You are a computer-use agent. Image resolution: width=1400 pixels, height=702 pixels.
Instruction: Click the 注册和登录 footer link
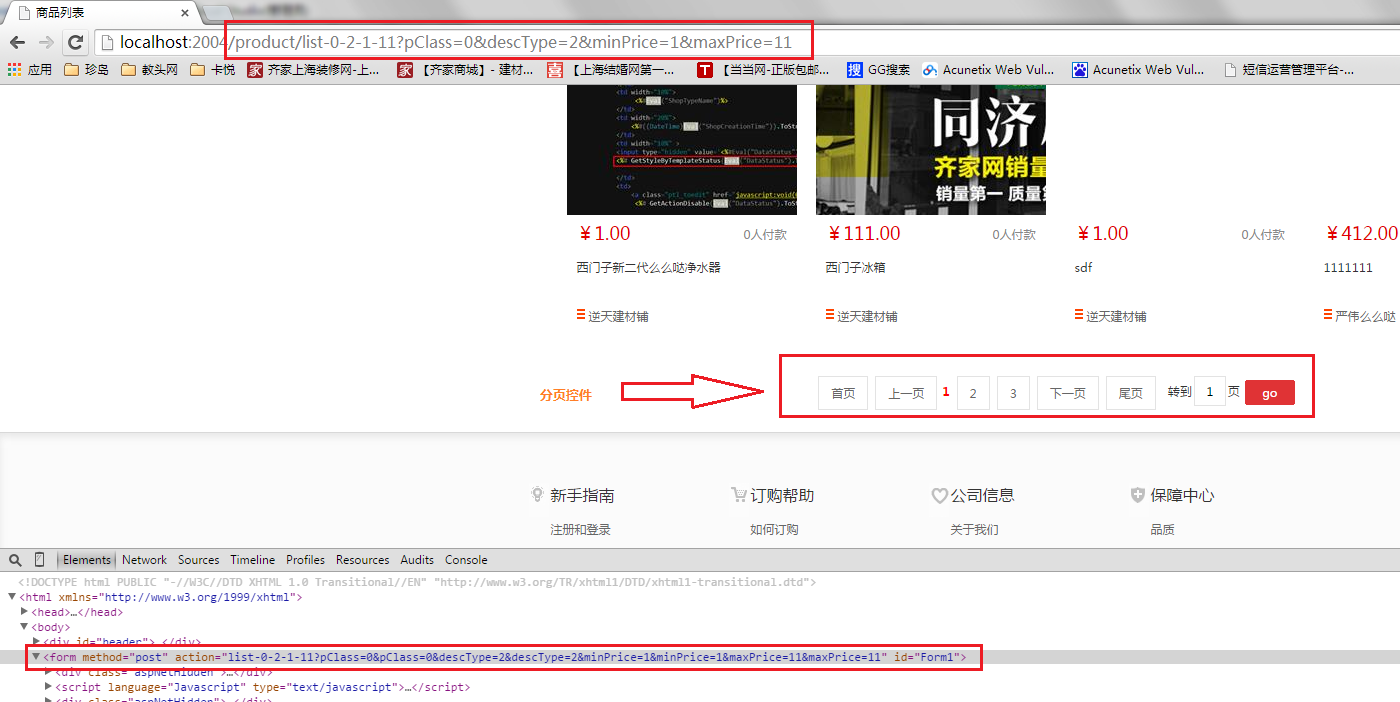point(580,529)
